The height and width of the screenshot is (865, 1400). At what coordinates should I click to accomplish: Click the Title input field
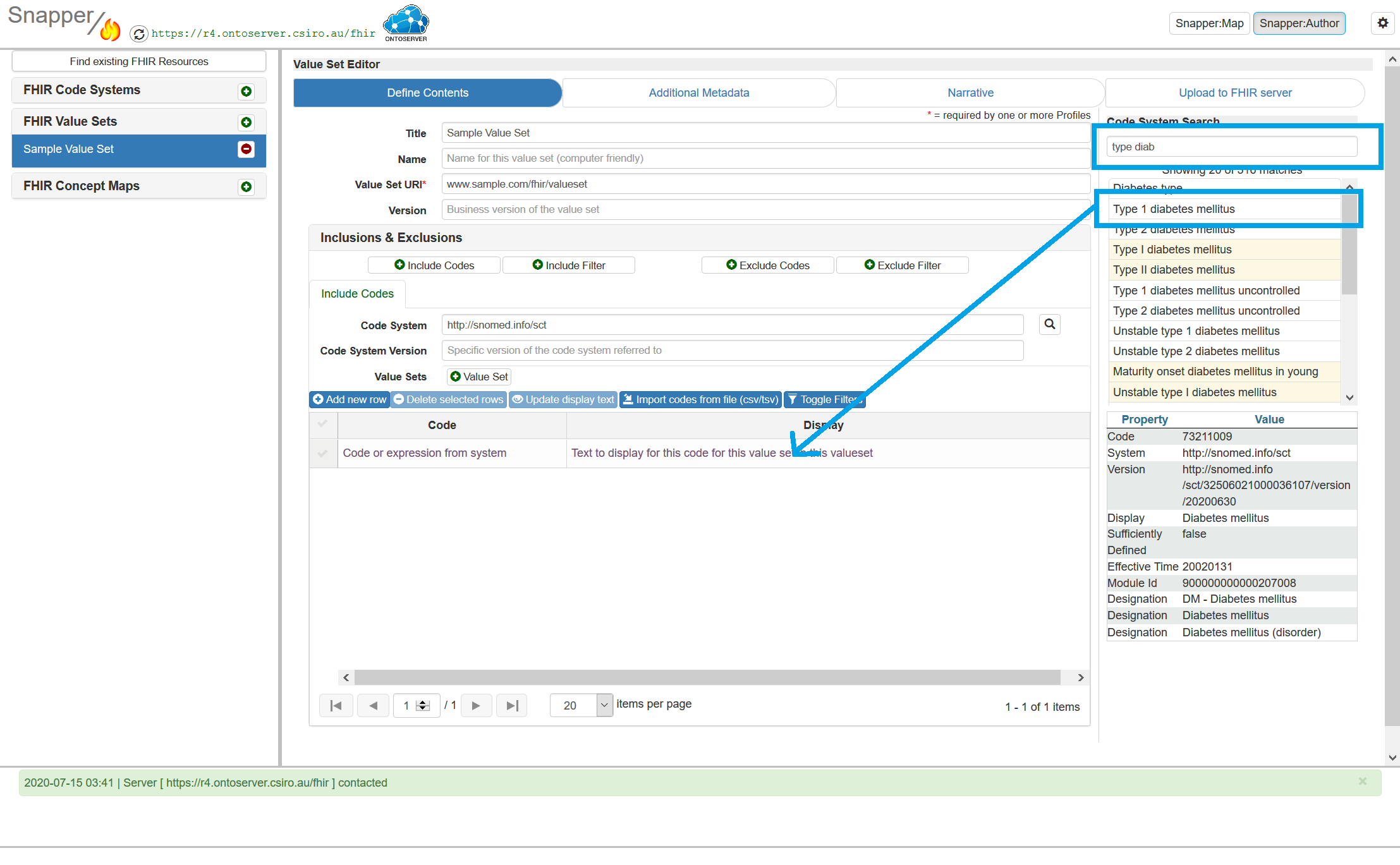tap(766, 133)
